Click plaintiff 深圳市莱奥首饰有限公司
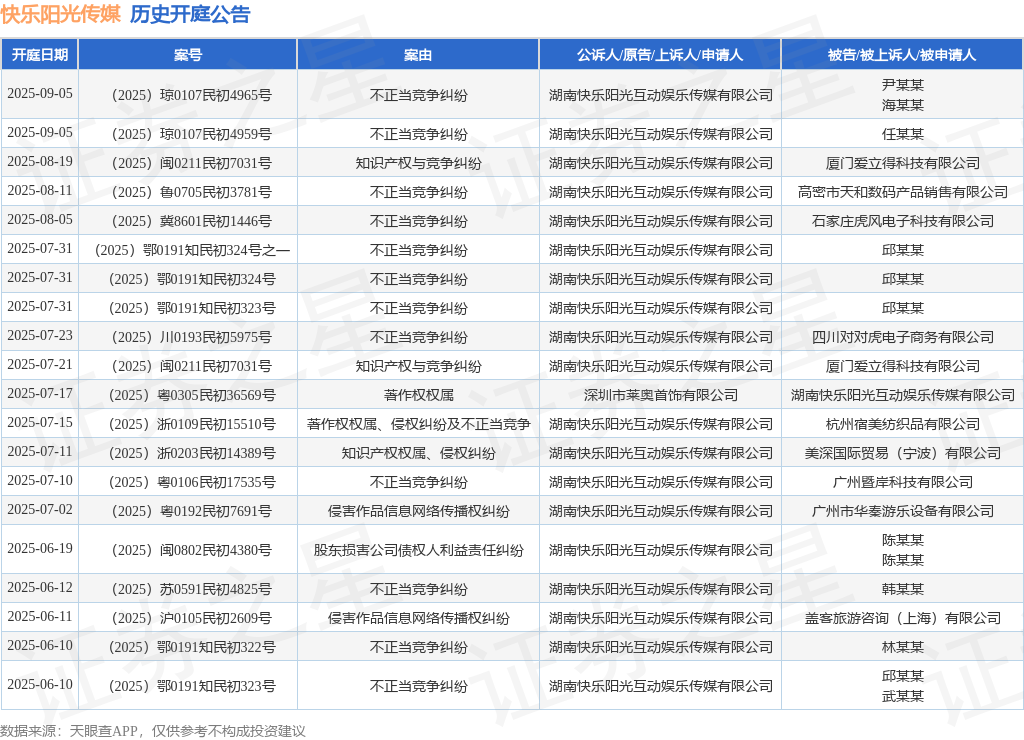The image size is (1024, 740). point(660,395)
